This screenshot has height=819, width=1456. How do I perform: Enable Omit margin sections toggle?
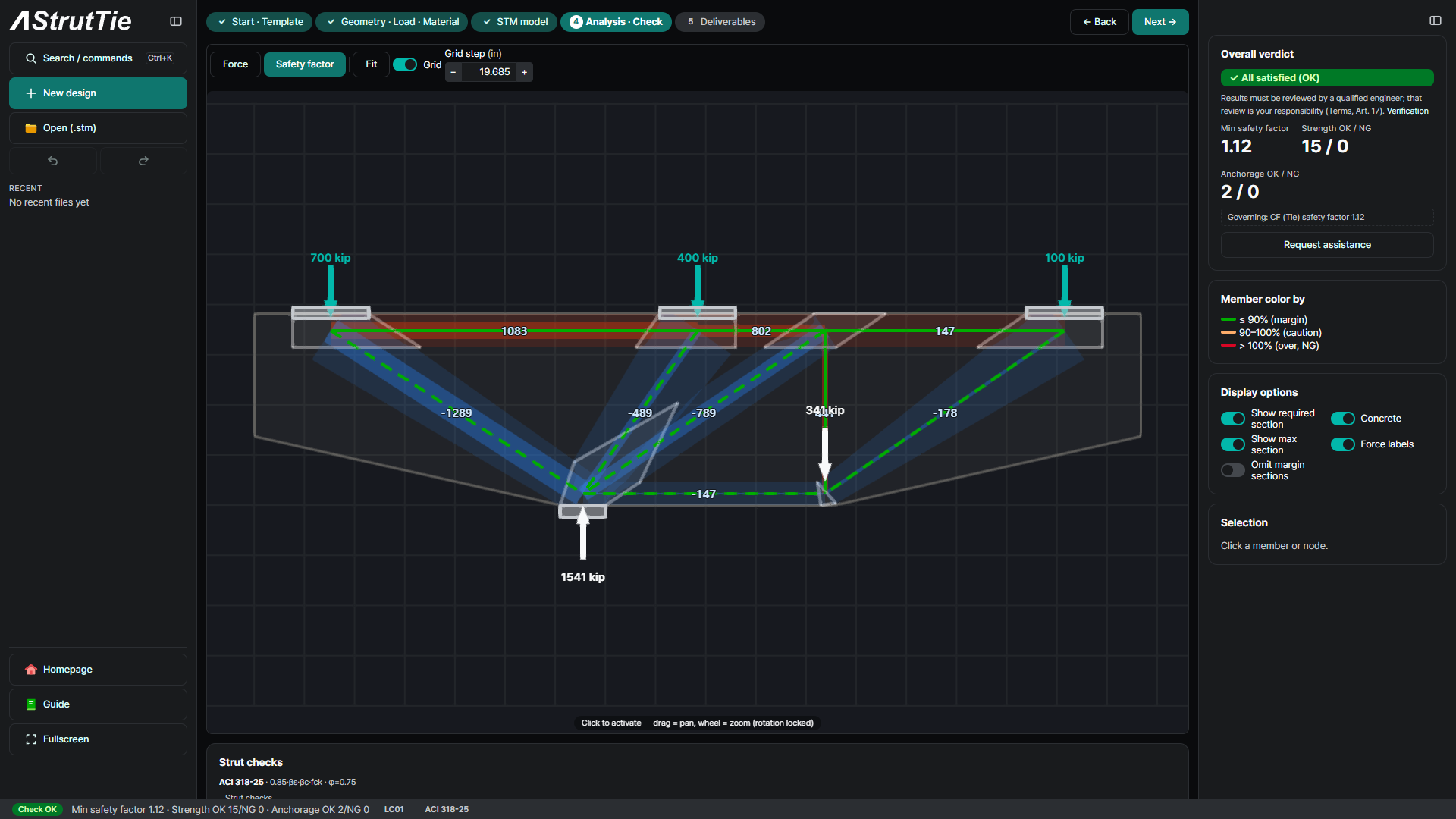1232,470
